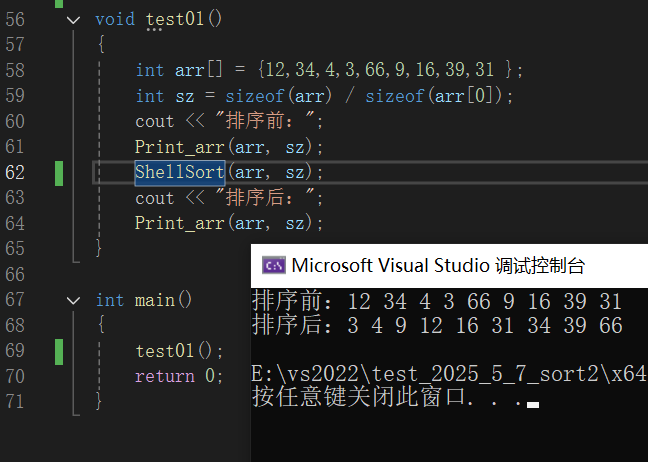Click the opening brace on line 57
This screenshot has height=462, width=648.
[x=100, y=44]
